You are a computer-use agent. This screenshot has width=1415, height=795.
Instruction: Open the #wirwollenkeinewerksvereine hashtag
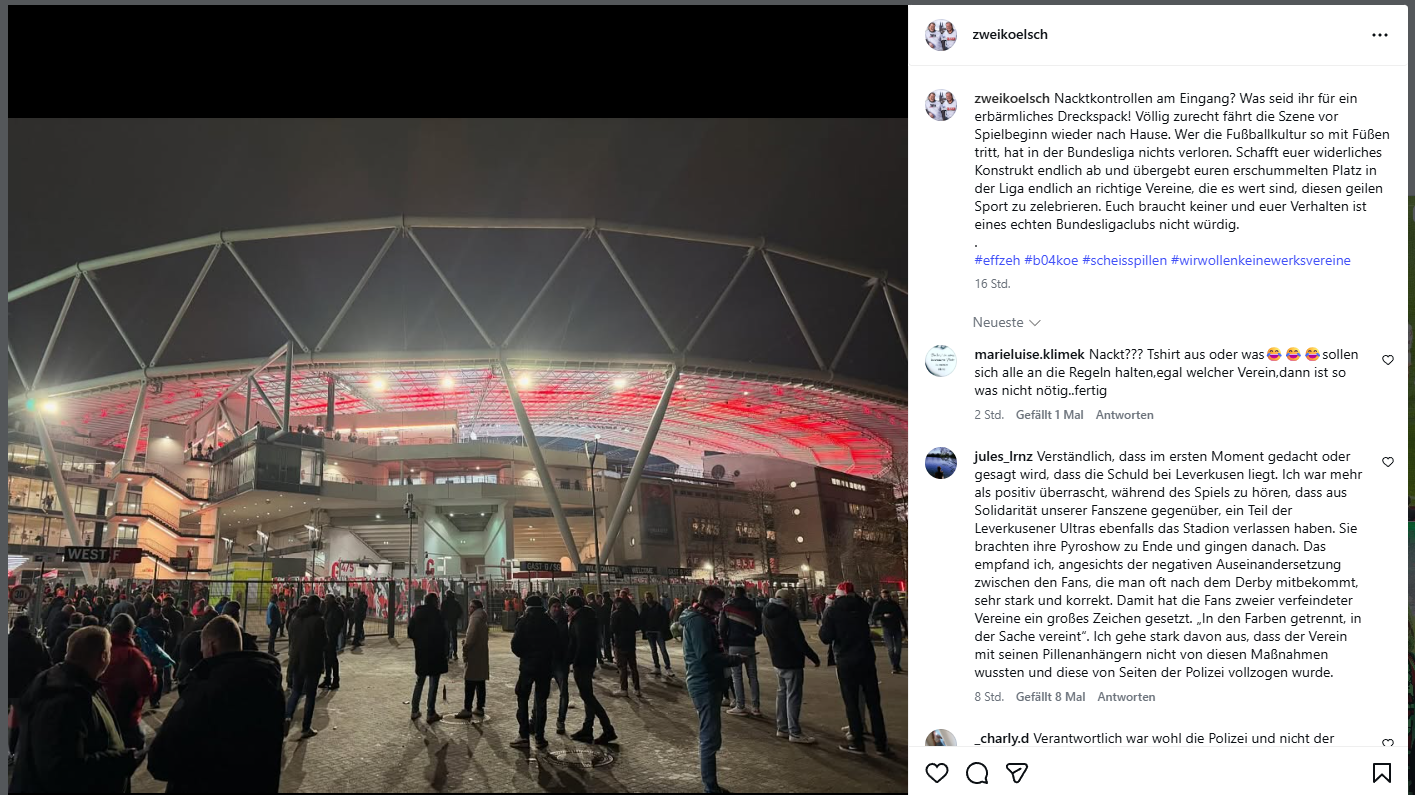coord(1260,260)
